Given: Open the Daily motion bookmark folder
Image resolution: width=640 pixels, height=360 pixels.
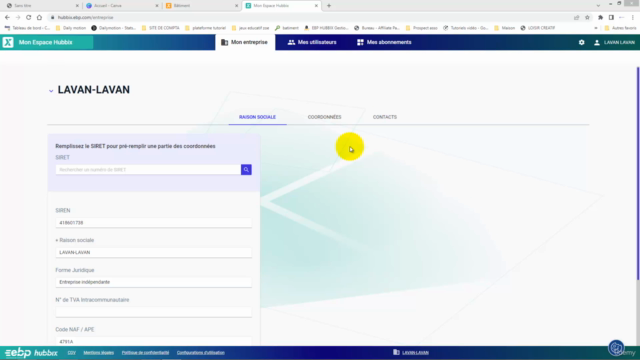Looking at the screenshot, I should tap(71, 28).
